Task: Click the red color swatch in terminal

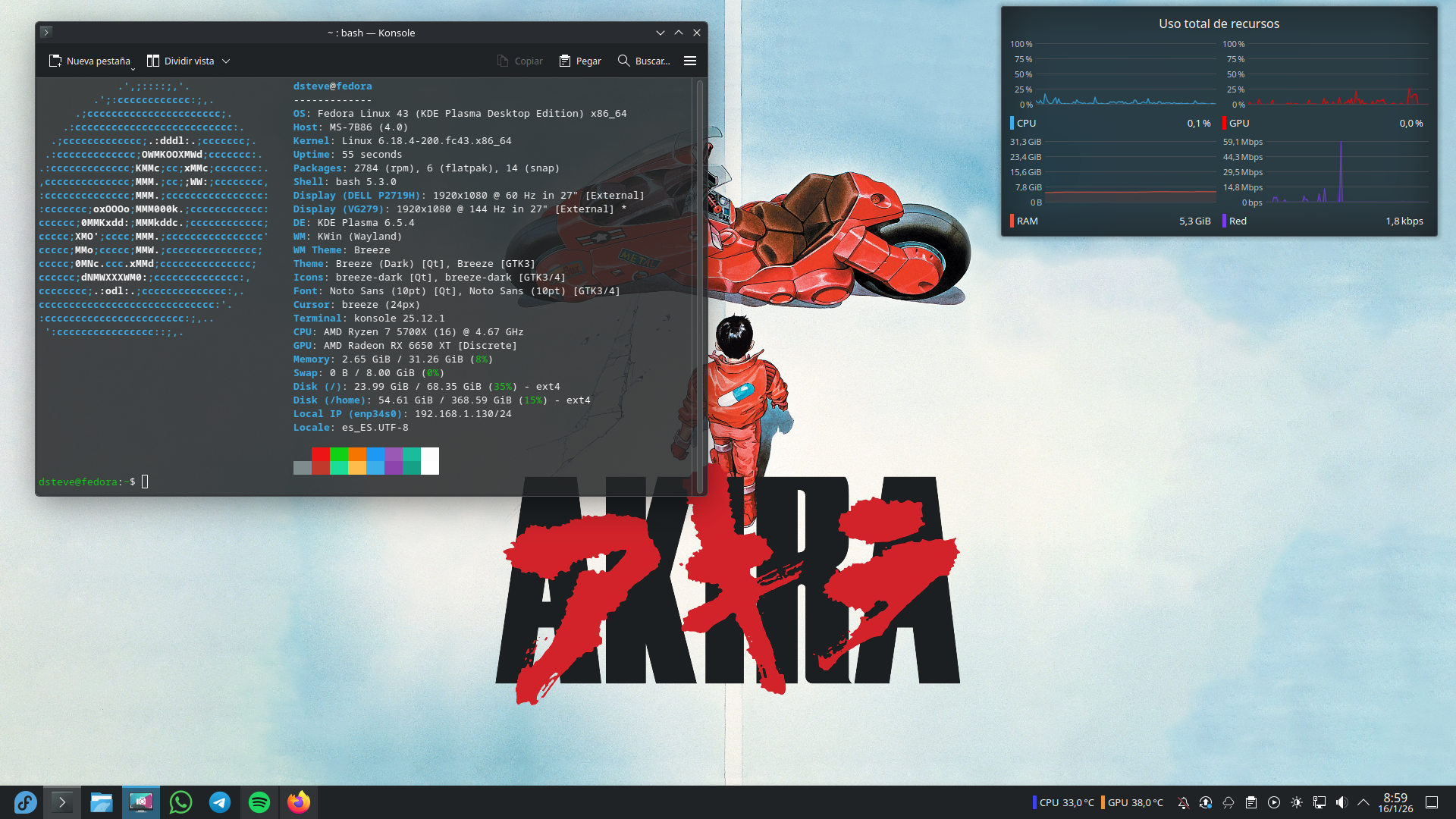Action: pos(320,454)
